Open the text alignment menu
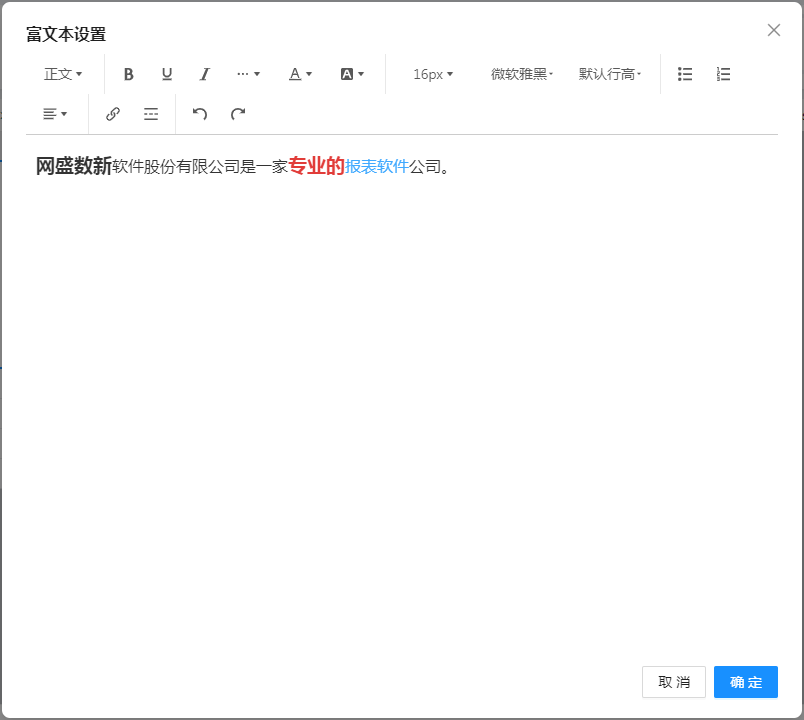Screen dimensions: 804x720 click(x=55, y=114)
